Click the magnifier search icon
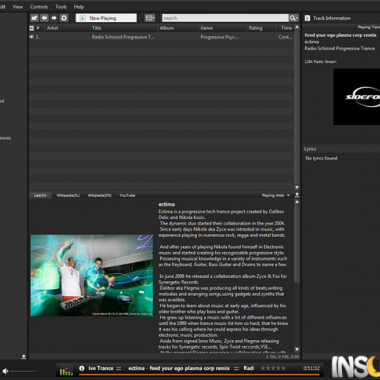This screenshot has width=380, height=380. click(x=293, y=18)
